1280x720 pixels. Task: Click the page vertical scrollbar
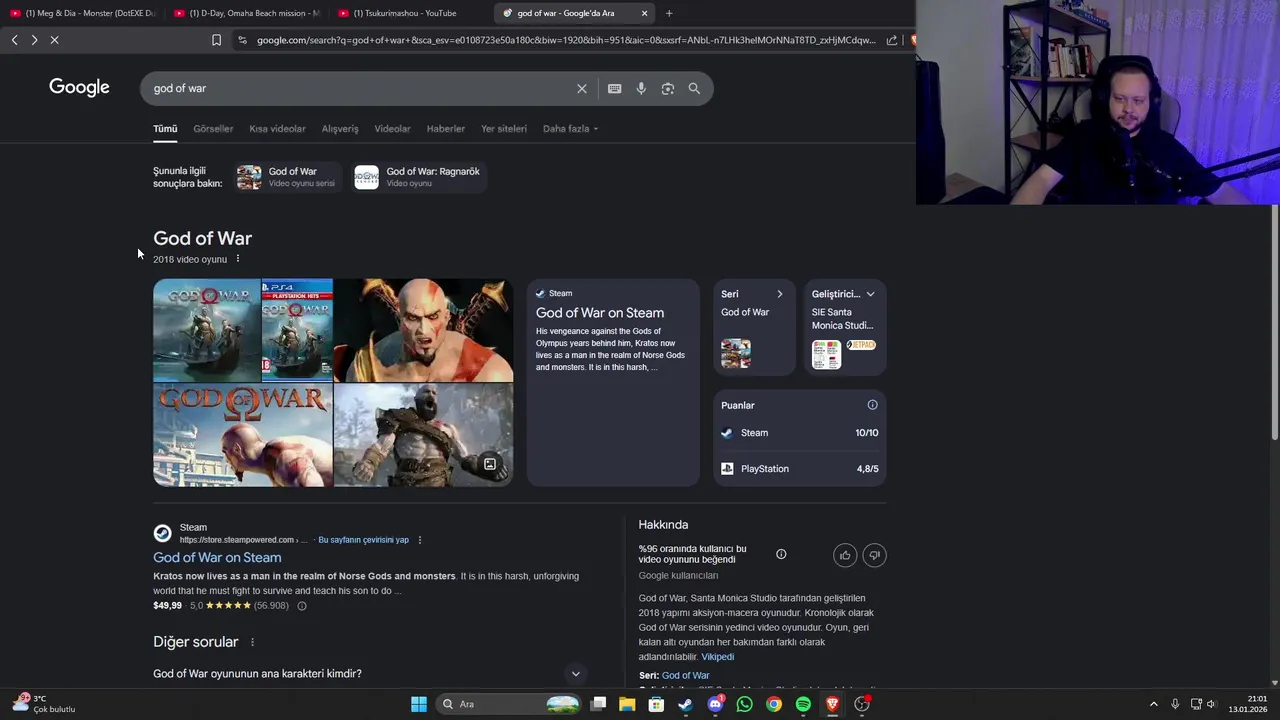click(1275, 320)
